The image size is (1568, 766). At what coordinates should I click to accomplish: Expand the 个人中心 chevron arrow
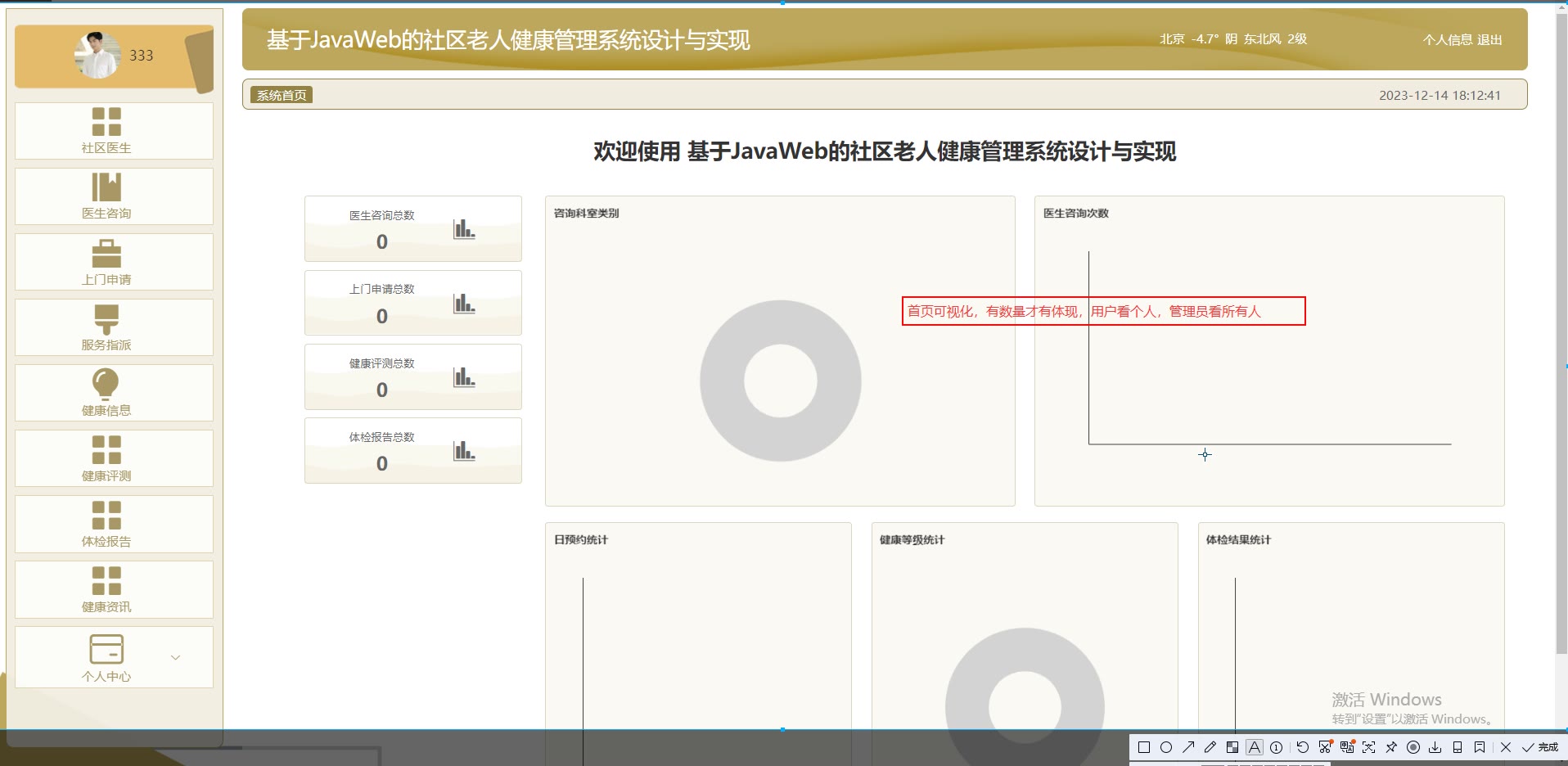point(175,657)
